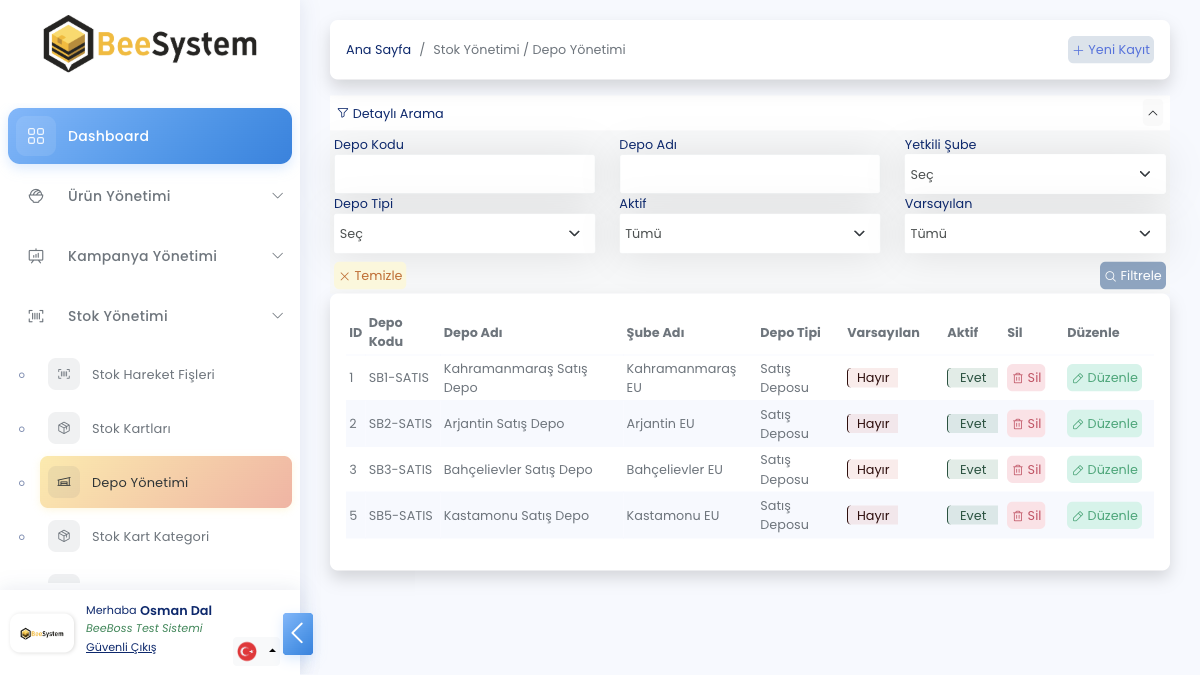This screenshot has height=675, width=1200.
Task: Click the BeeSystem logo in sidebar
Action: tap(150, 44)
